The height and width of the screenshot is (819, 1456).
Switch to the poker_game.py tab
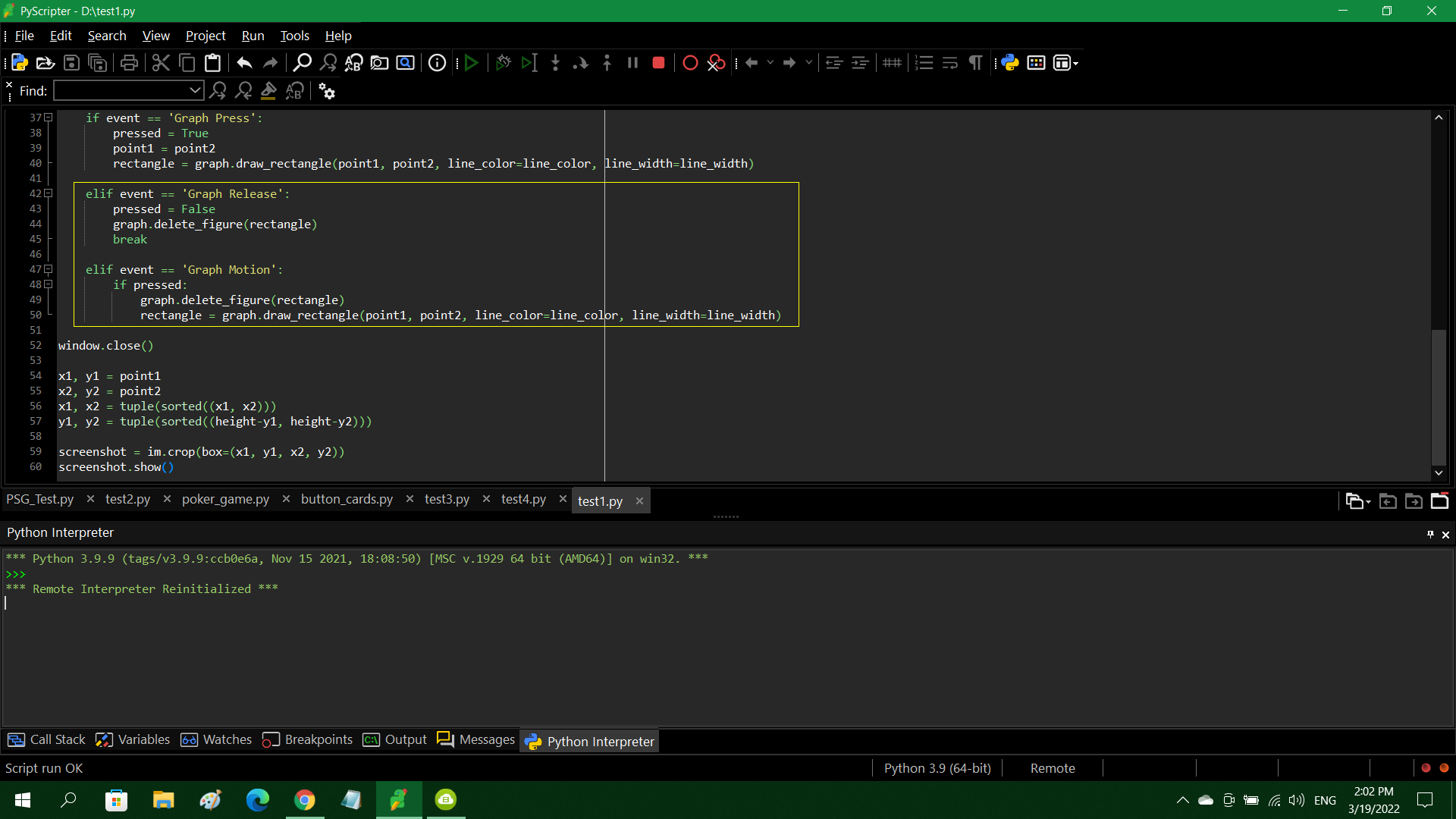[x=225, y=499]
